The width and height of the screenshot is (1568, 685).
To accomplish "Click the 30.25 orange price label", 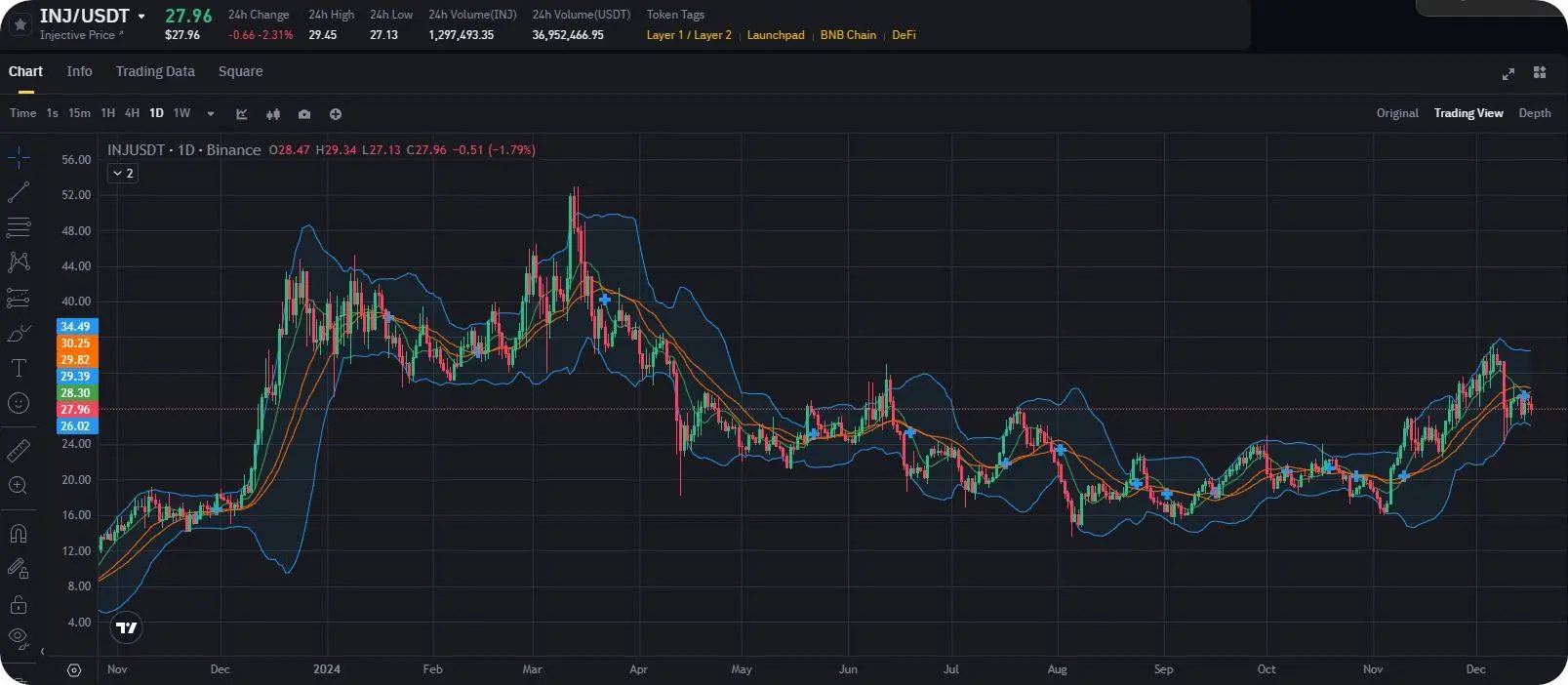I will tap(76, 343).
